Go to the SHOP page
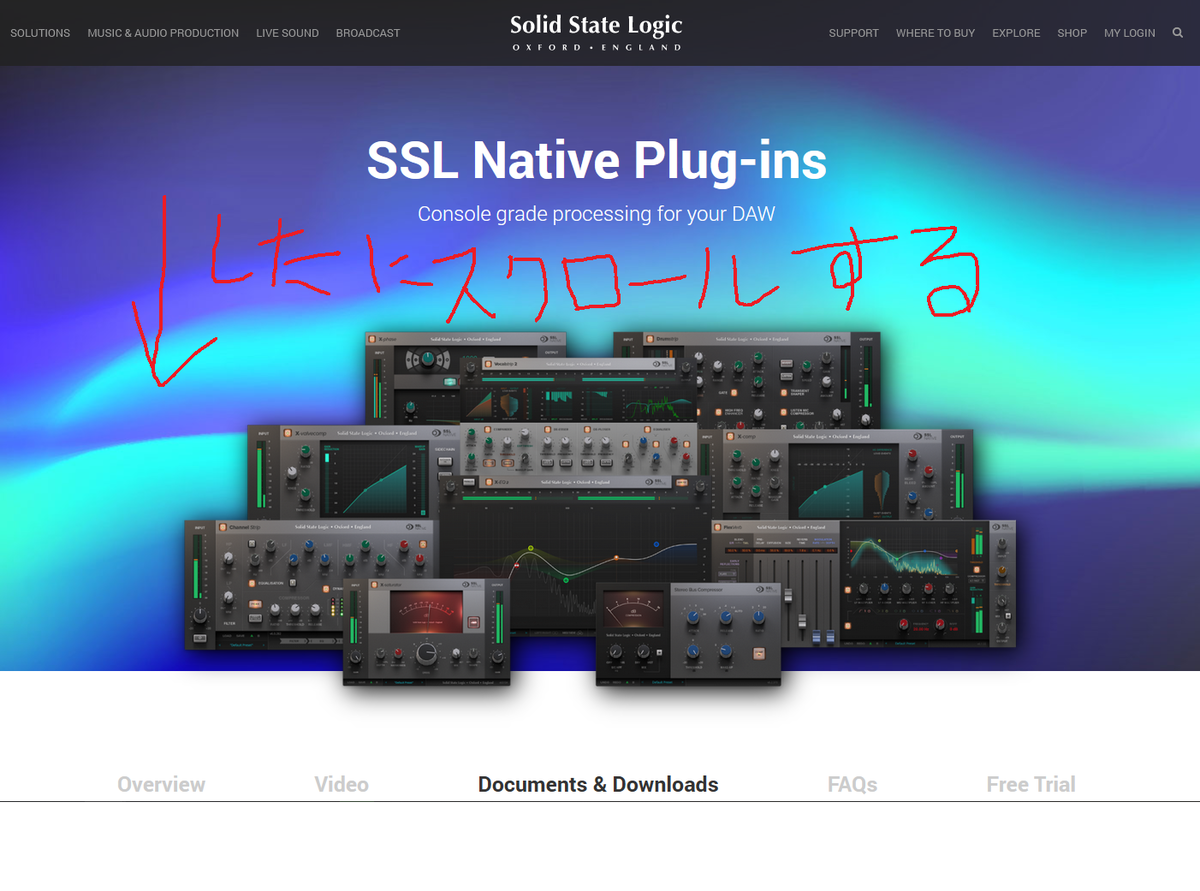Image resolution: width=1200 pixels, height=891 pixels. coord(1072,32)
